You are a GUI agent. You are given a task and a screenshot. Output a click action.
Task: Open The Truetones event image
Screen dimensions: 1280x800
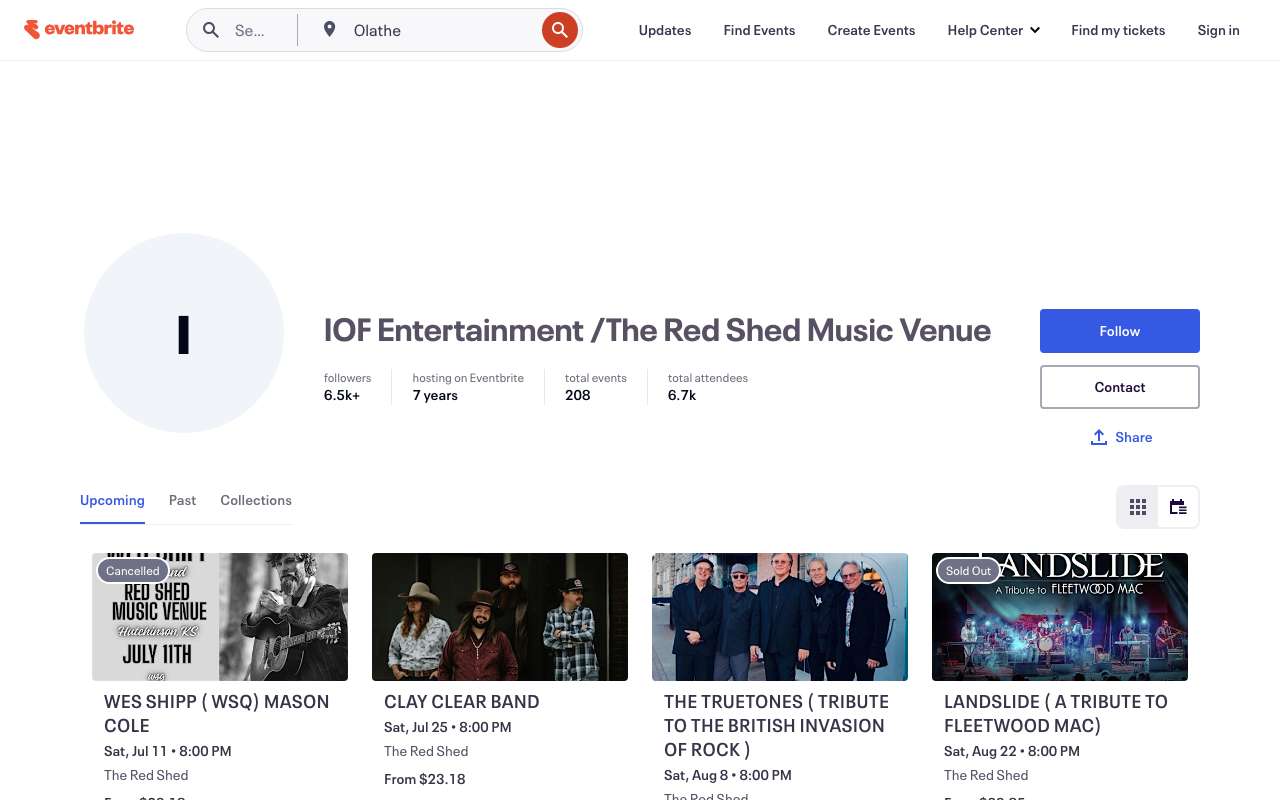(x=780, y=617)
